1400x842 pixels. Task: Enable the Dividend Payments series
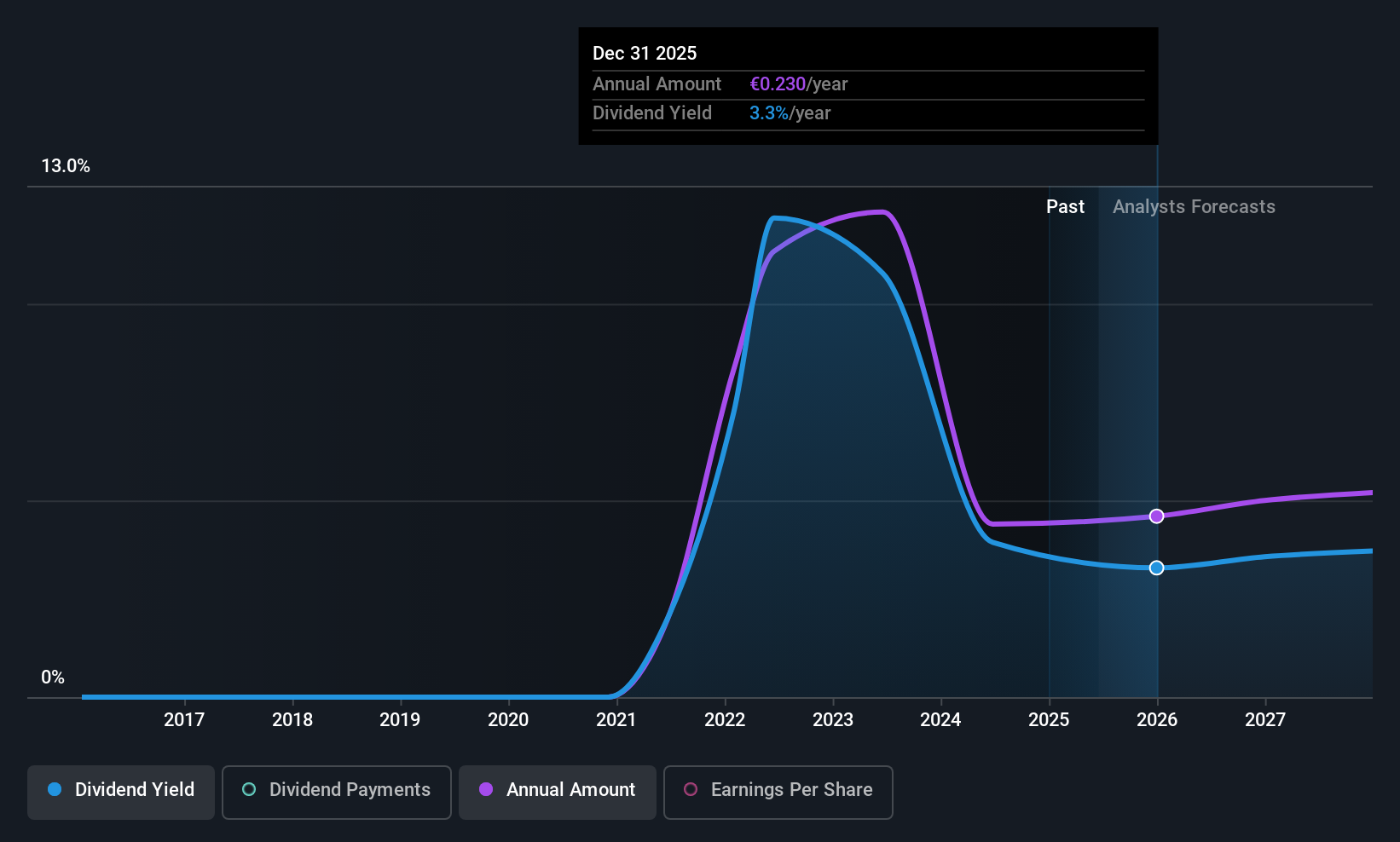(x=336, y=792)
